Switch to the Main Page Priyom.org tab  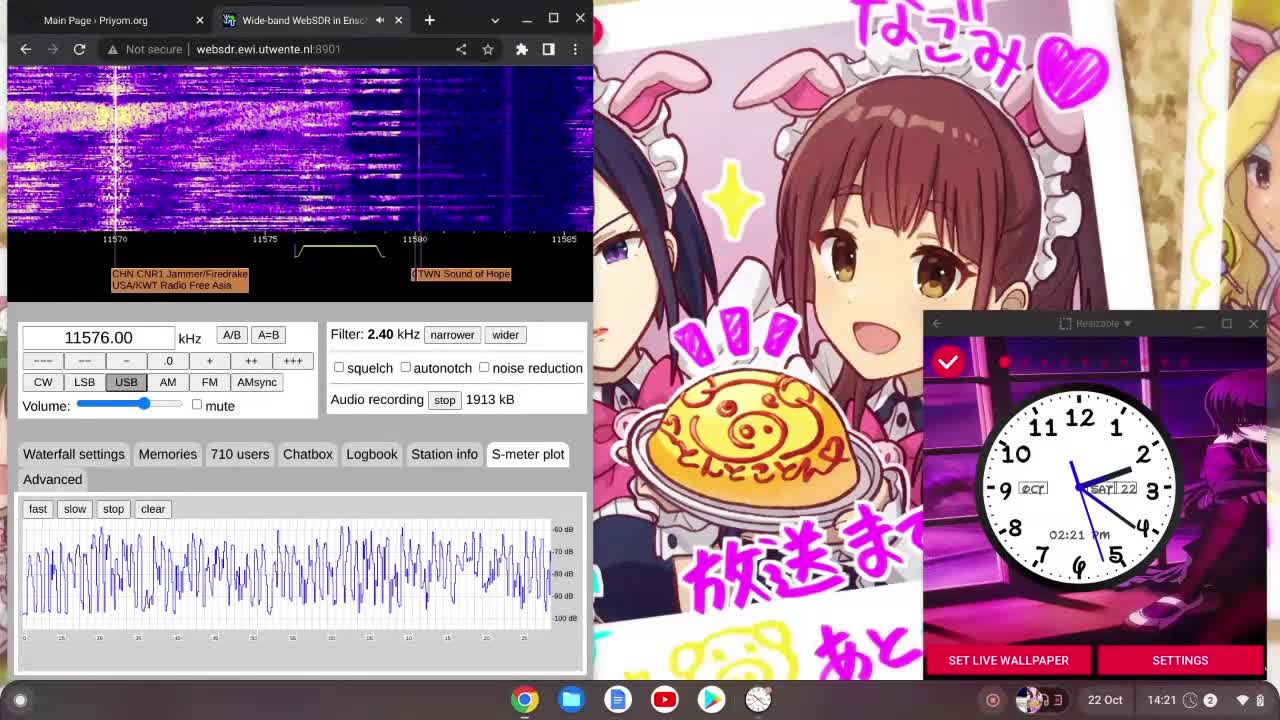tap(112, 20)
